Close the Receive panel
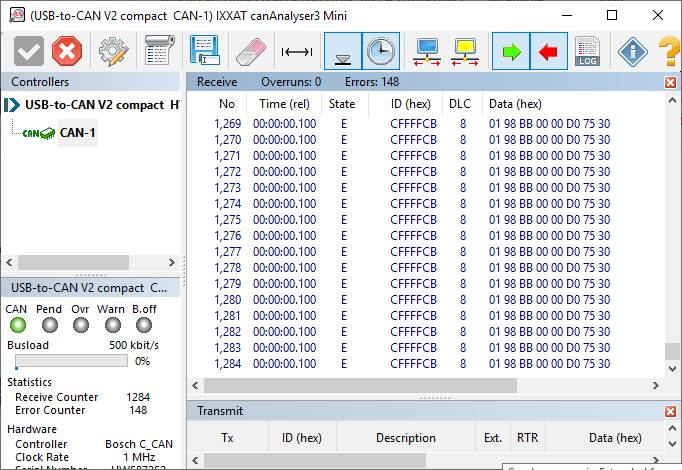The height and width of the screenshot is (470, 682). pos(671,82)
